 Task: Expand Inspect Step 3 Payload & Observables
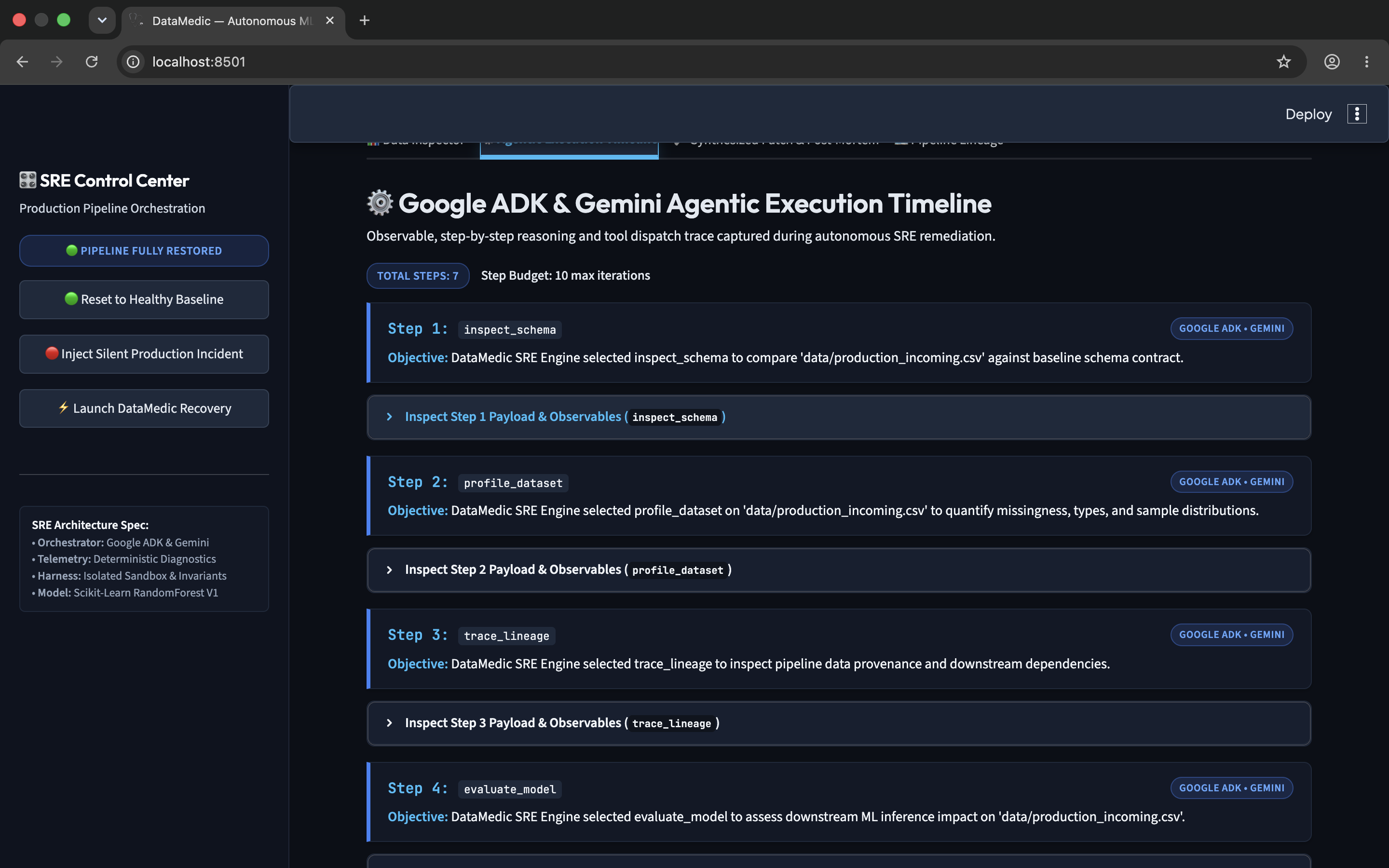pyautogui.click(x=839, y=723)
